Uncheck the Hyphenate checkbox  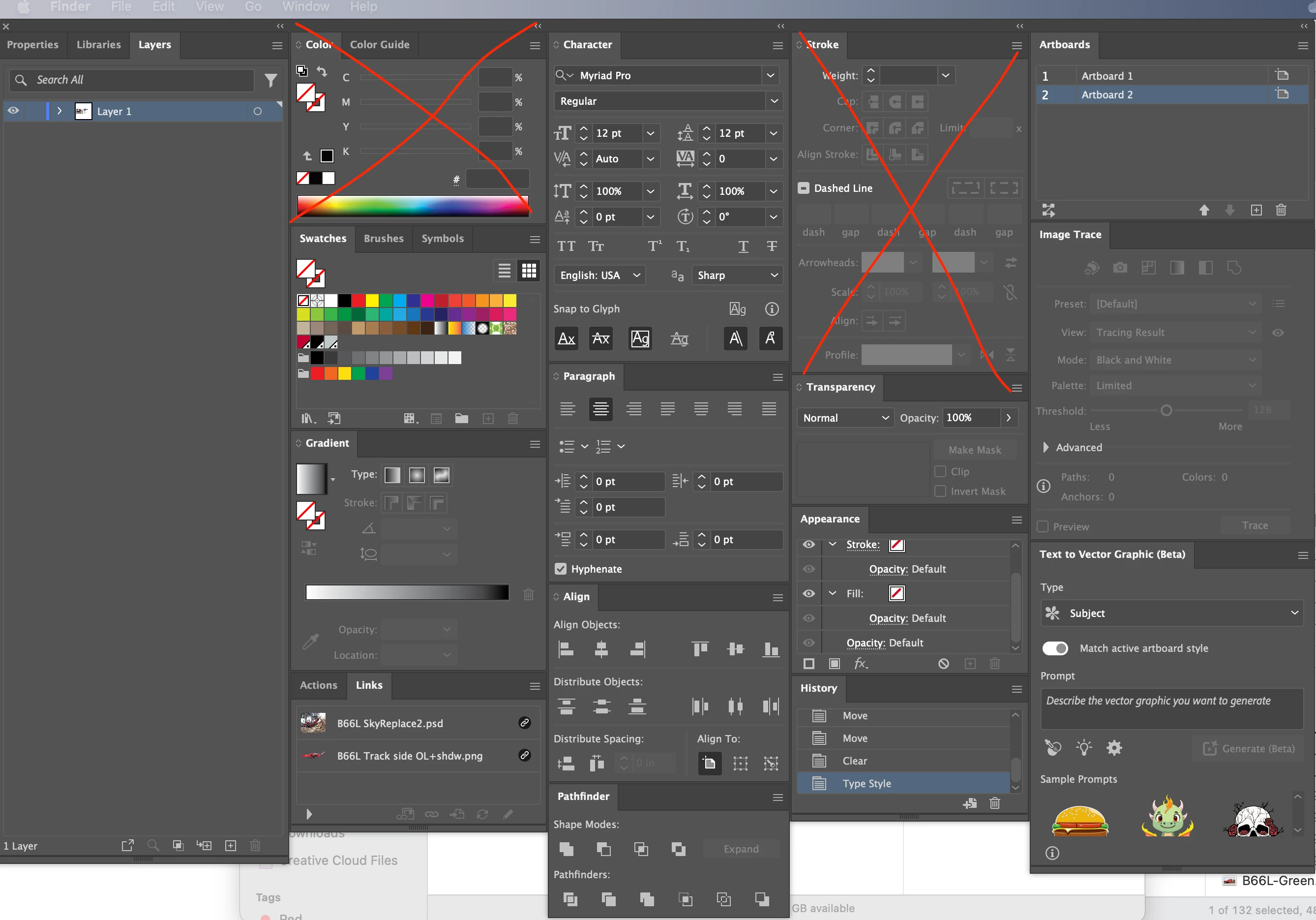tap(561, 568)
